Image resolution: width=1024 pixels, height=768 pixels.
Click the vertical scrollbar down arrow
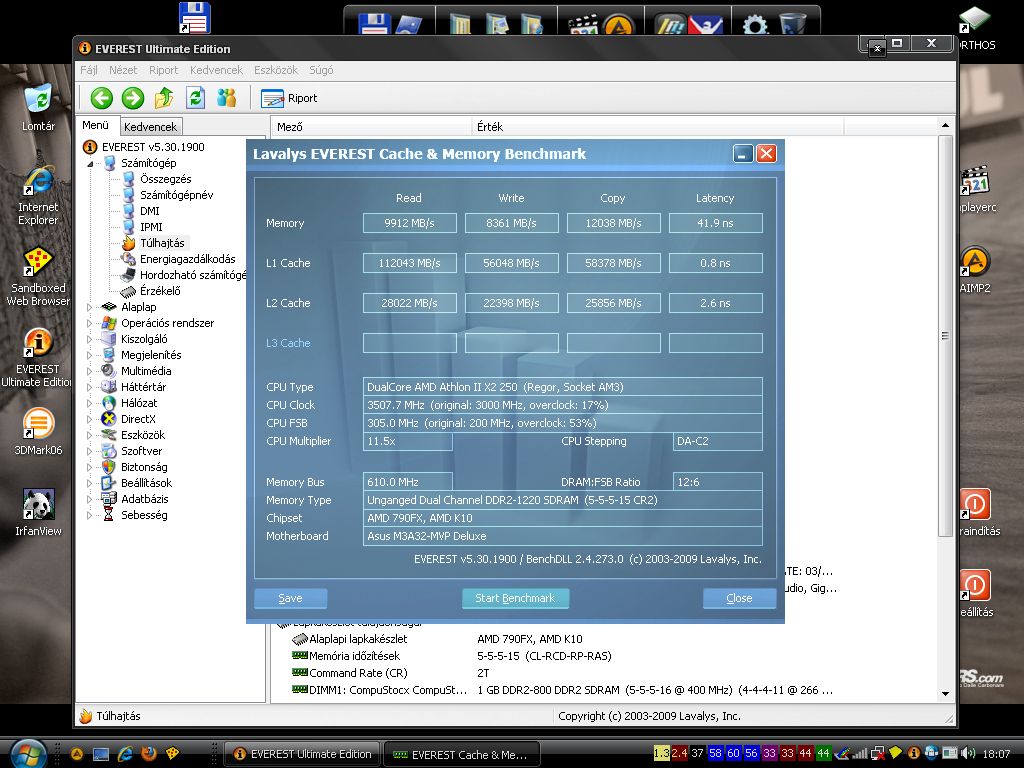[945, 694]
